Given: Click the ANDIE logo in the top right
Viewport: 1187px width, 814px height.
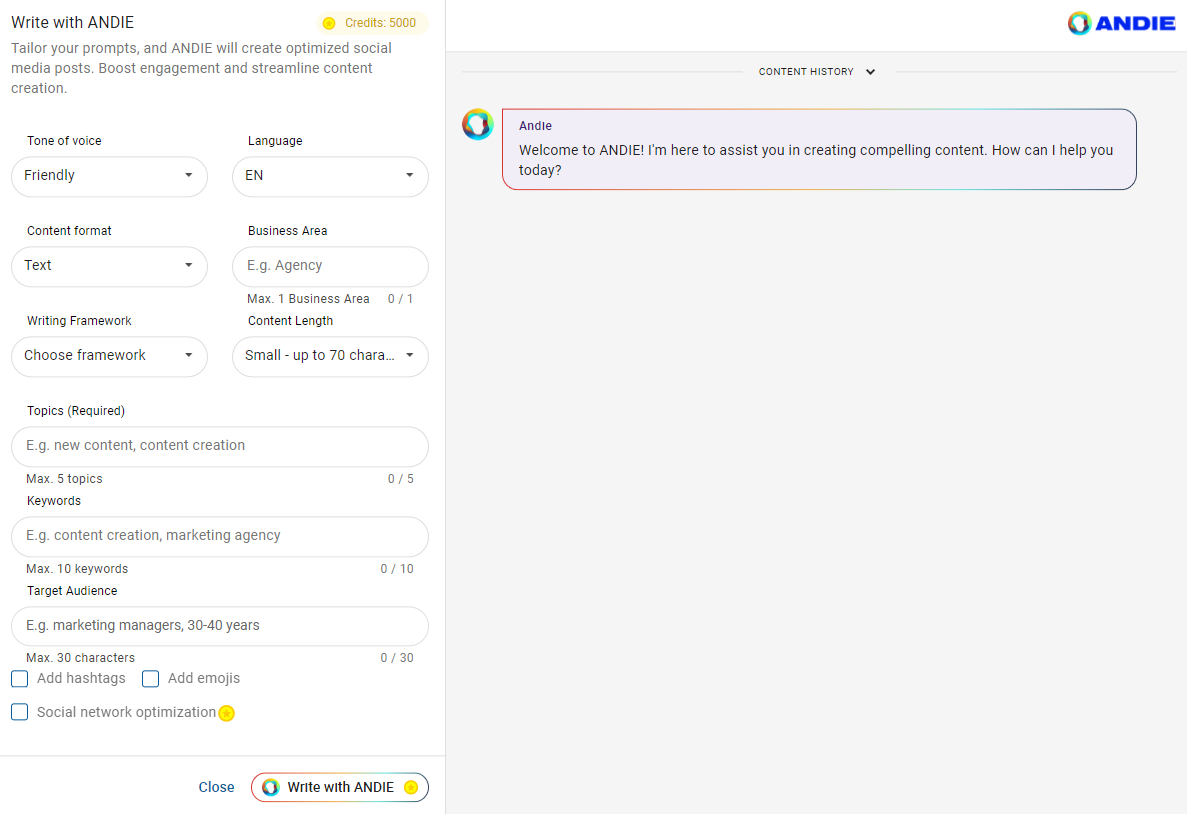Looking at the screenshot, I should click(1121, 23).
